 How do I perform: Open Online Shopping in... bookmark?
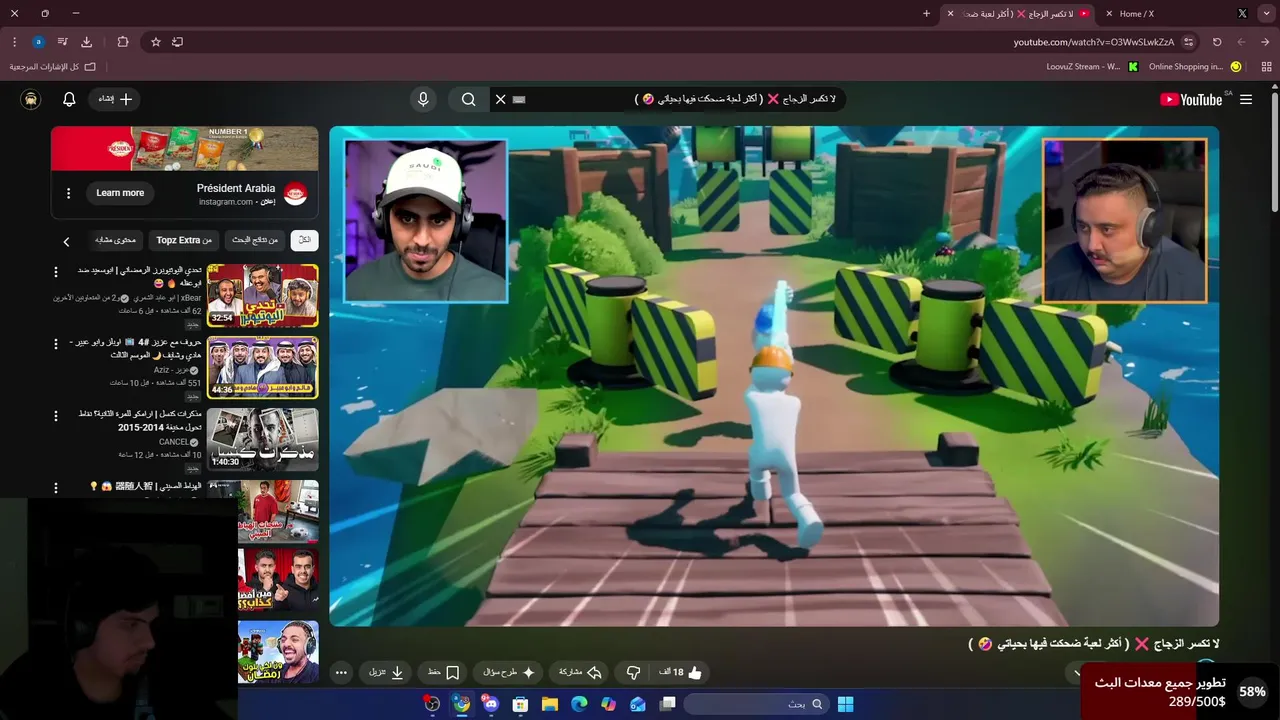coord(1194,67)
